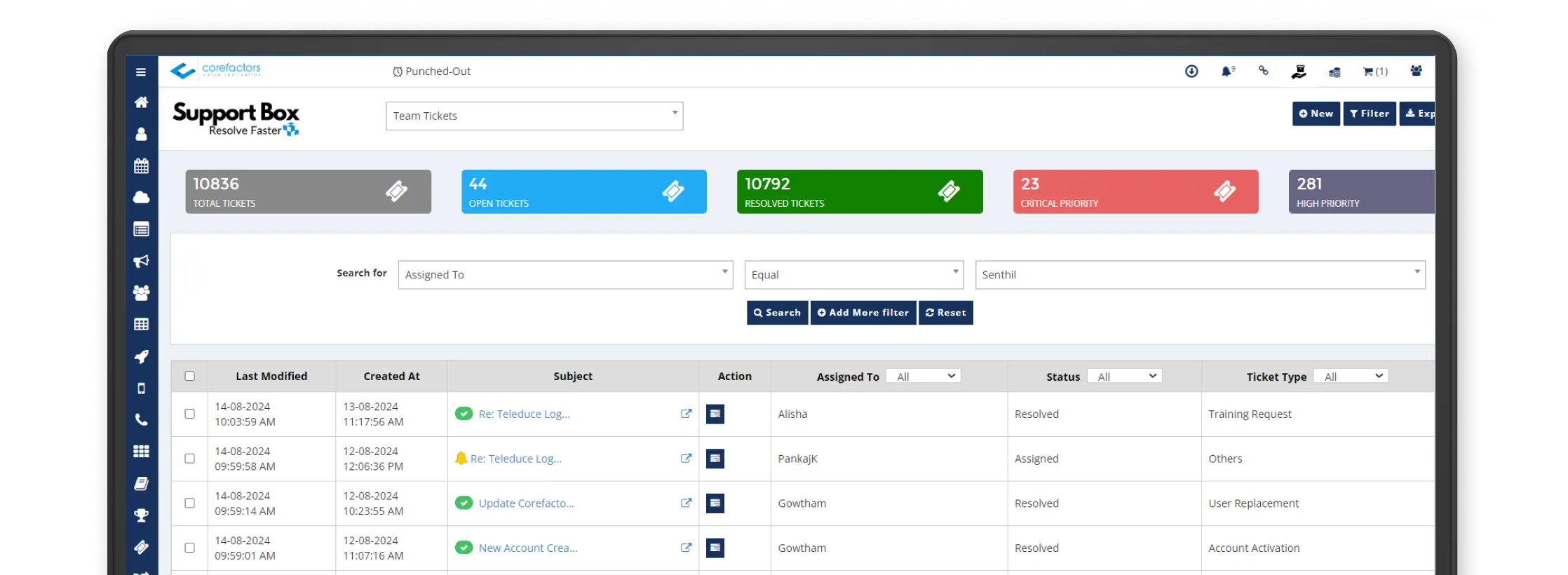Viewport: 1568px width, 575px height.
Task: Open the megaphone campaigns sidebar icon
Action: [x=141, y=261]
